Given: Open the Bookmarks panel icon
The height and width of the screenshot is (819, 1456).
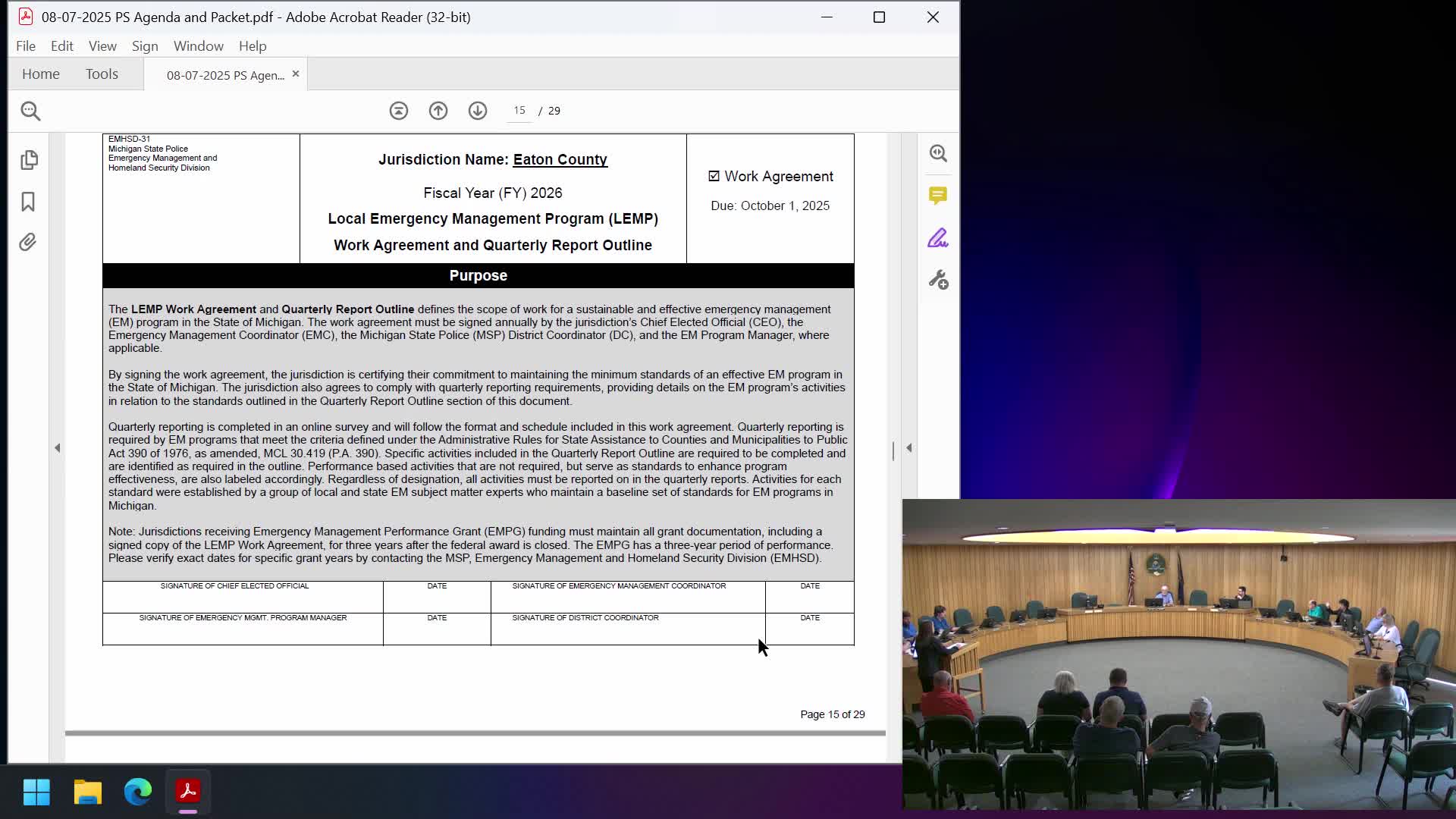Looking at the screenshot, I should click(28, 202).
